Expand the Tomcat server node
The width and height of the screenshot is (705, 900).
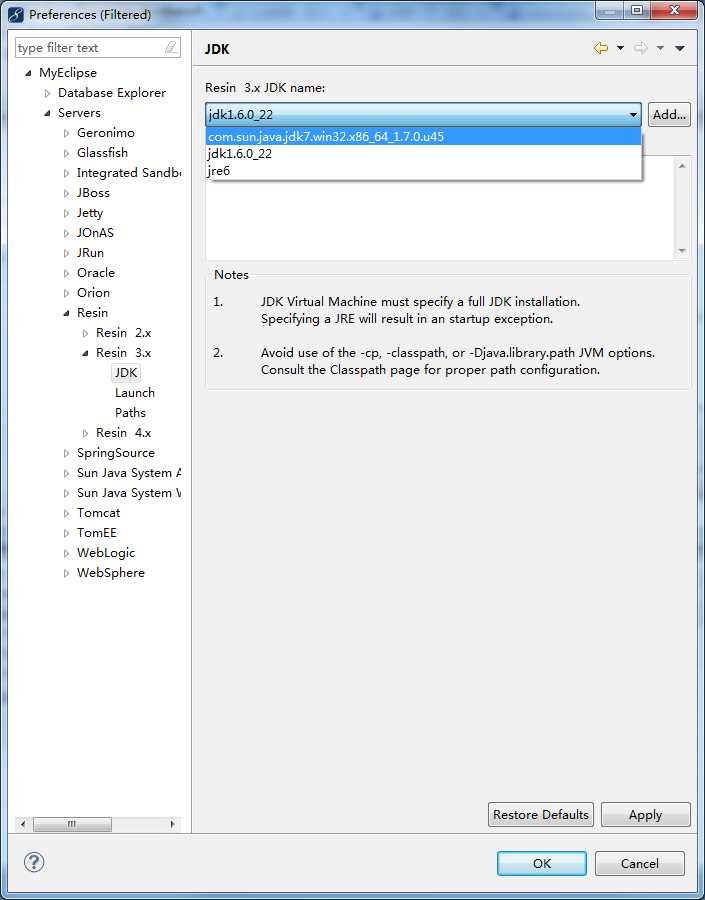67,514
